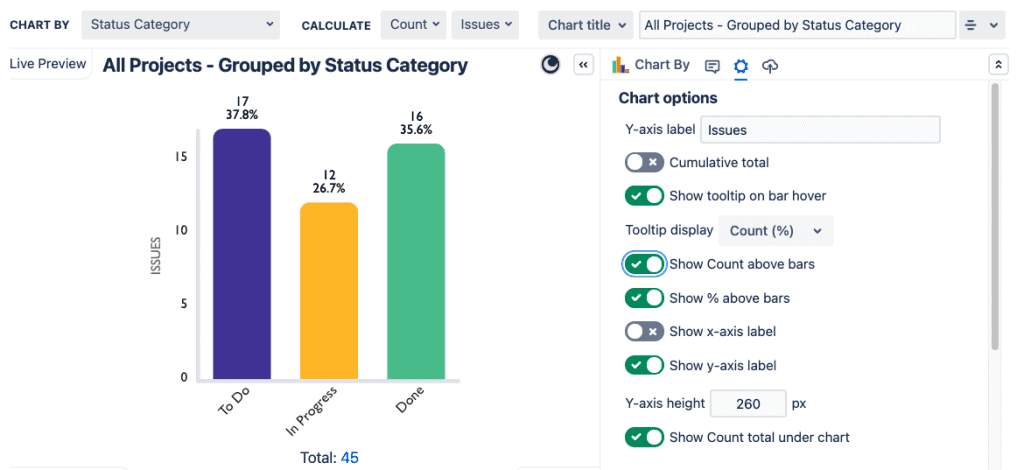Turn off Show tooltip on bar hover
Image resolution: width=1024 pixels, height=470 pixels.
pos(644,196)
